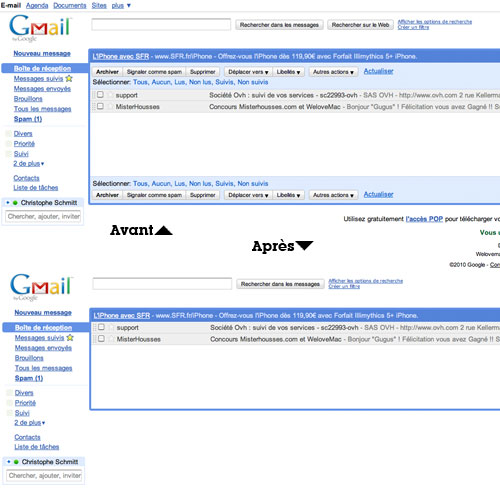The image size is (500, 492).
Task: Open 'Déplacer vers' dropdown in the upper Avant toolbar
Action: pos(248,72)
